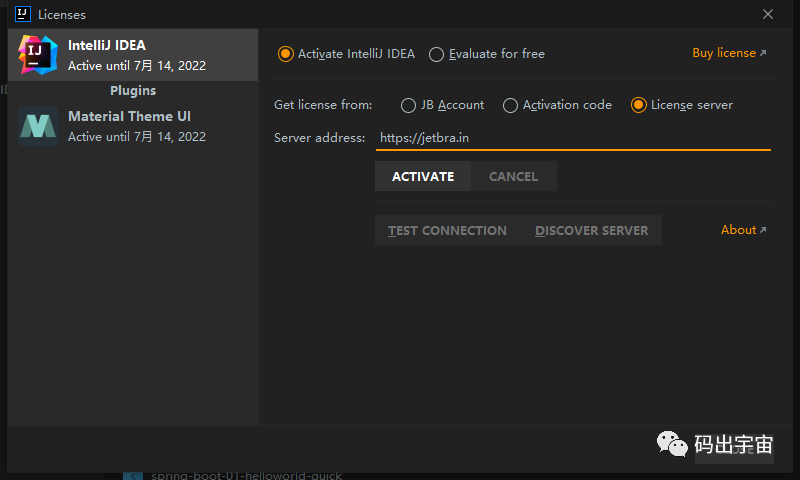Select JB Account license source
800x480 pixels.
pyautogui.click(x=409, y=105)
